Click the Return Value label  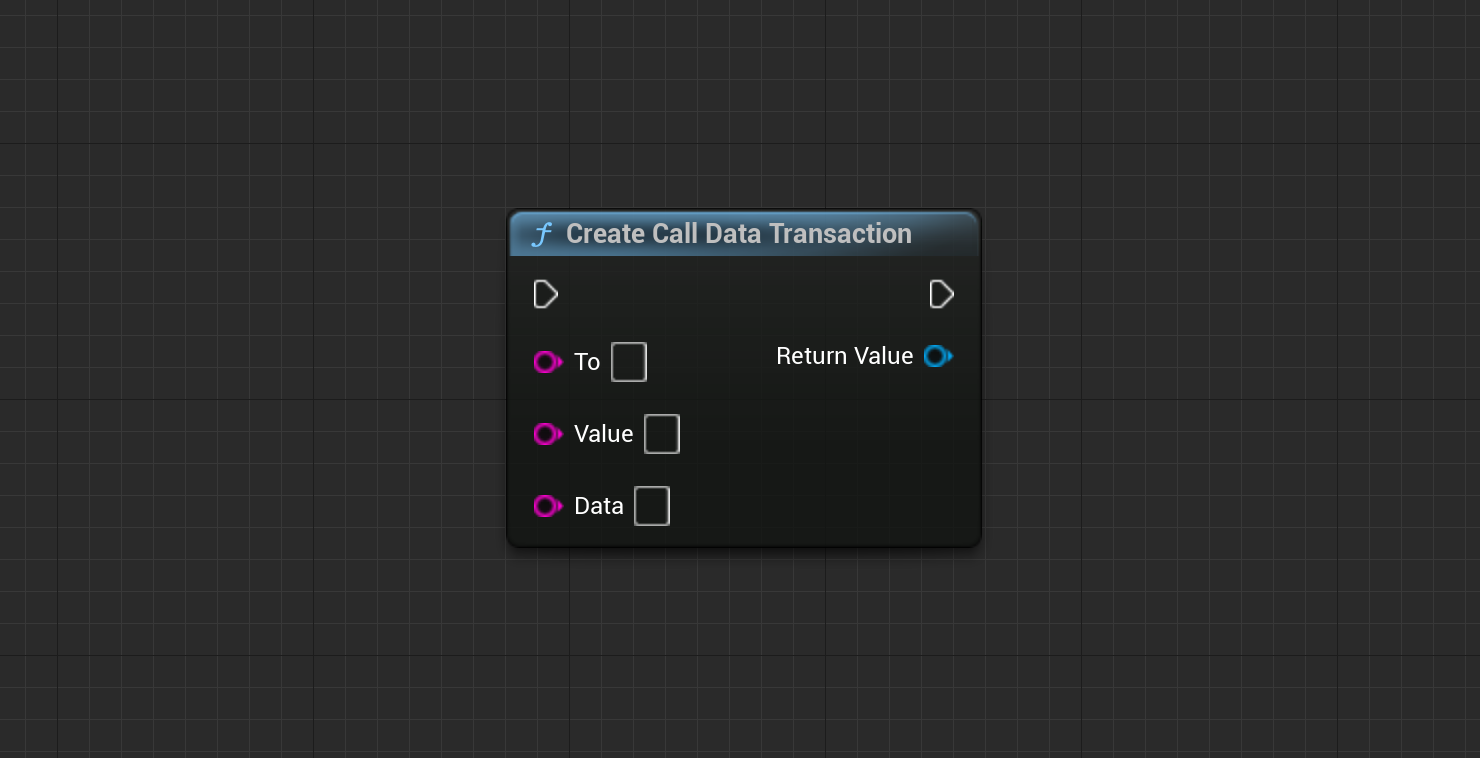point(845,356)
